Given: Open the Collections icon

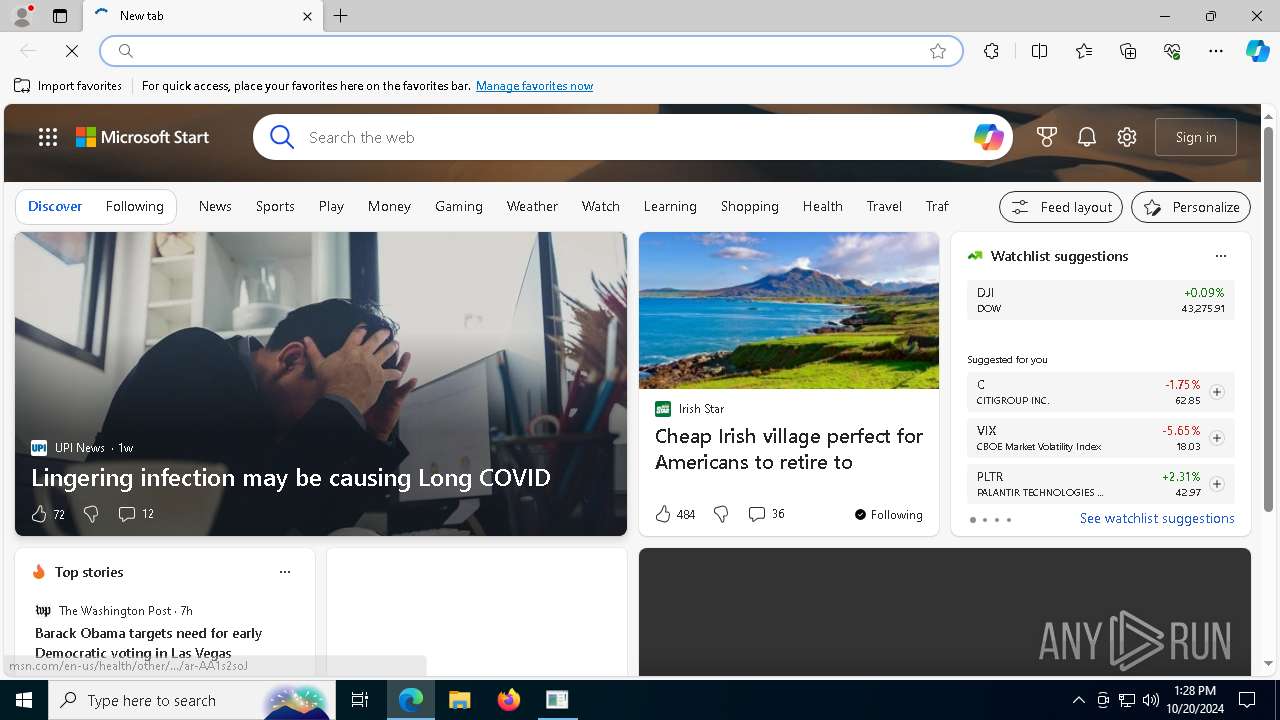Looking at the screenshot, I should click(x=1128, y=51).
